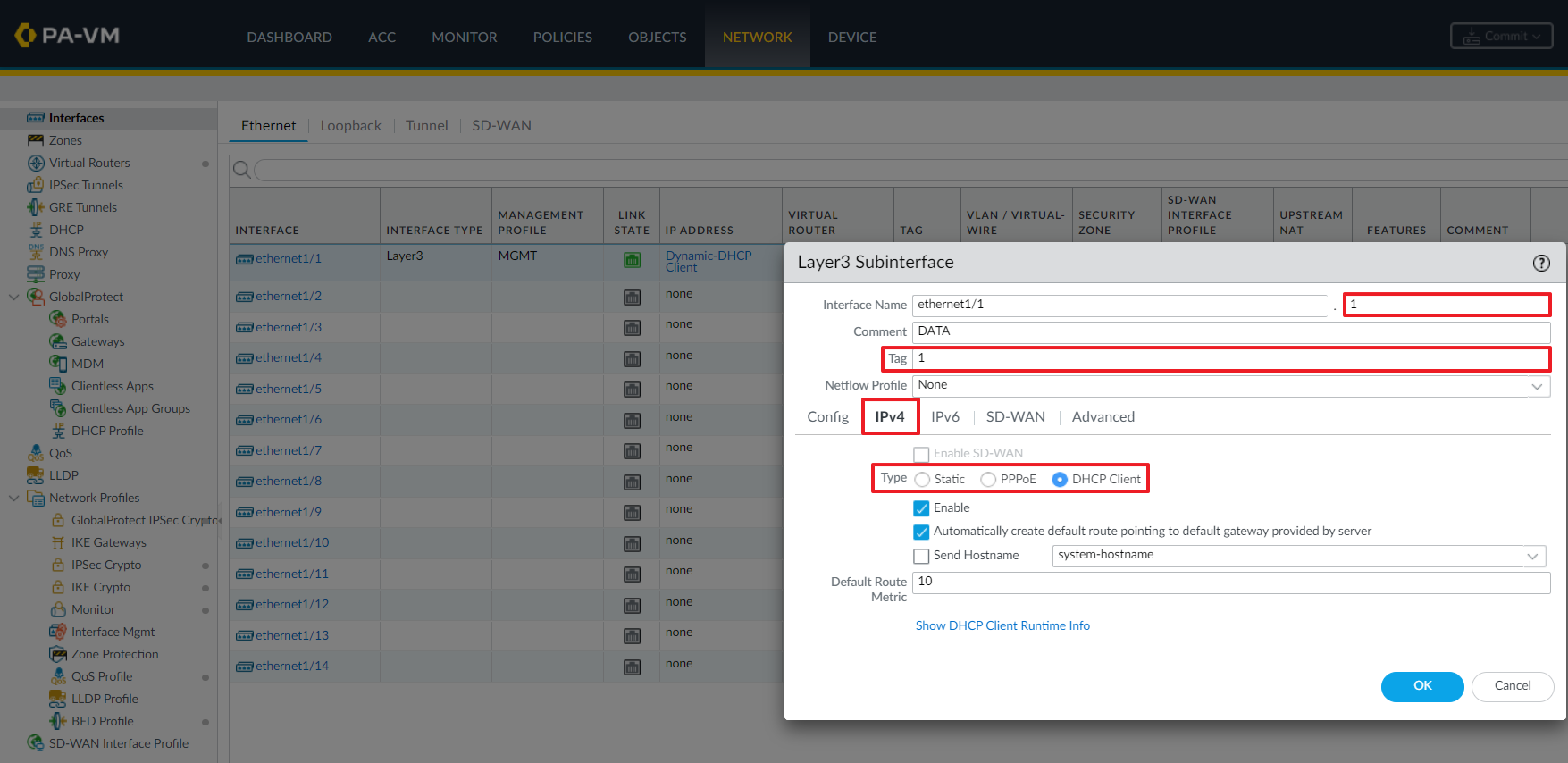This screenshot has height=763, width=1568.
Task: Click the Tag input field
Action: tap(1230, 358)
